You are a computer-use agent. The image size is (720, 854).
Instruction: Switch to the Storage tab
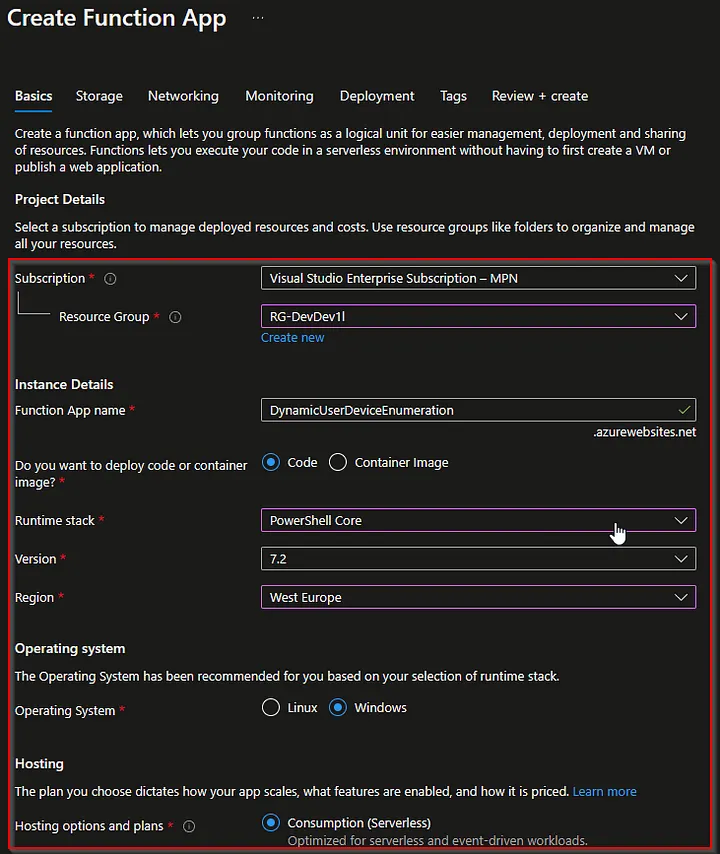(99, 96)
